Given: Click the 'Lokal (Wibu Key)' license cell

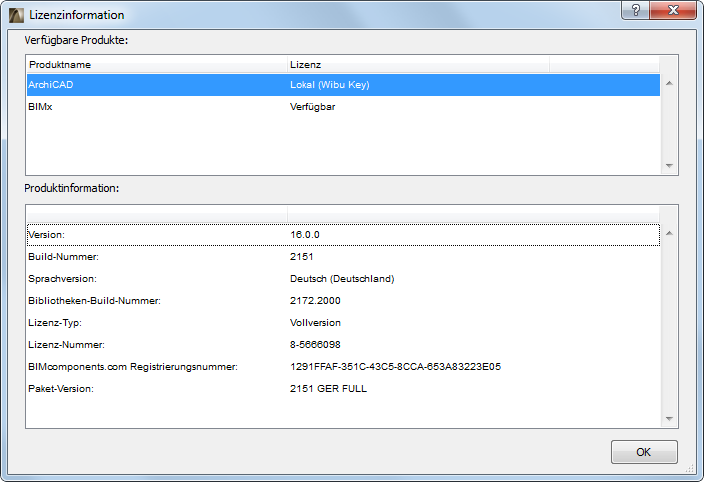Looking at the screenshot, I should click(x=330, y=85).
